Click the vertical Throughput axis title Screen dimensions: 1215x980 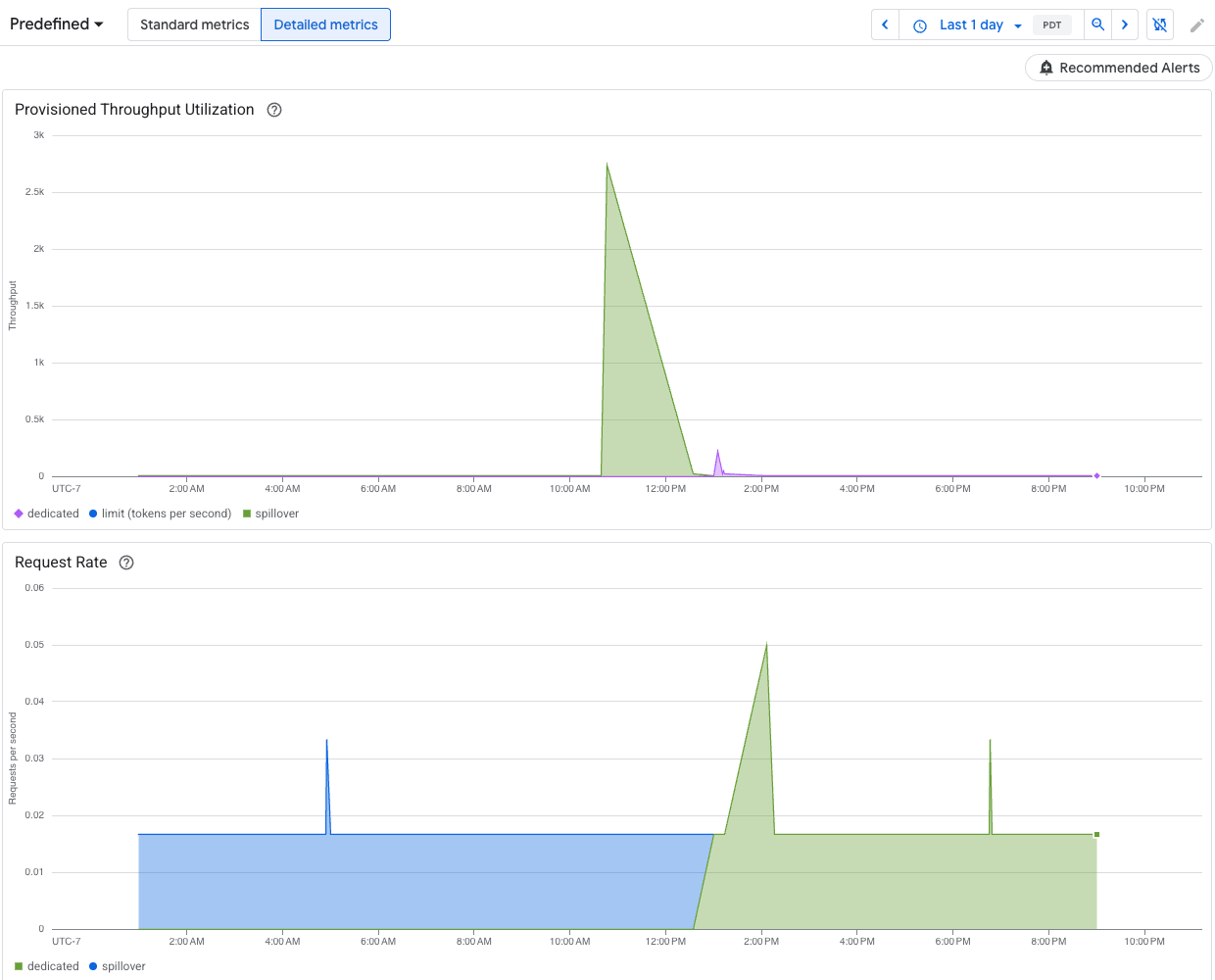point(13,306)
